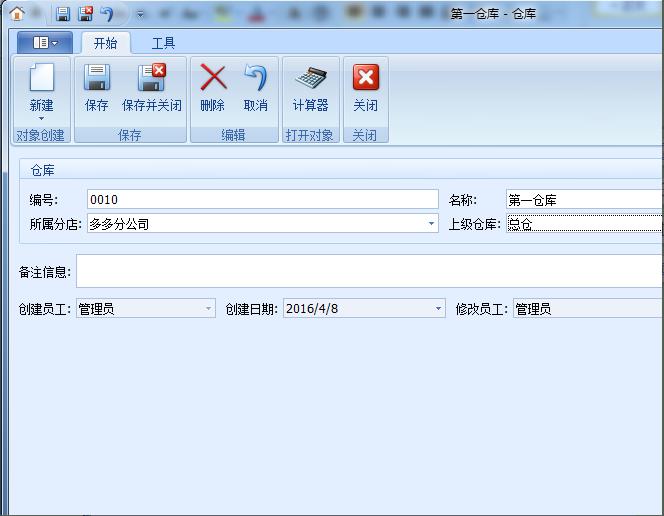Click the 编号 input field
Image resolution: width=664 pixels, height=516 pixels.
click(x=262, y=200)
